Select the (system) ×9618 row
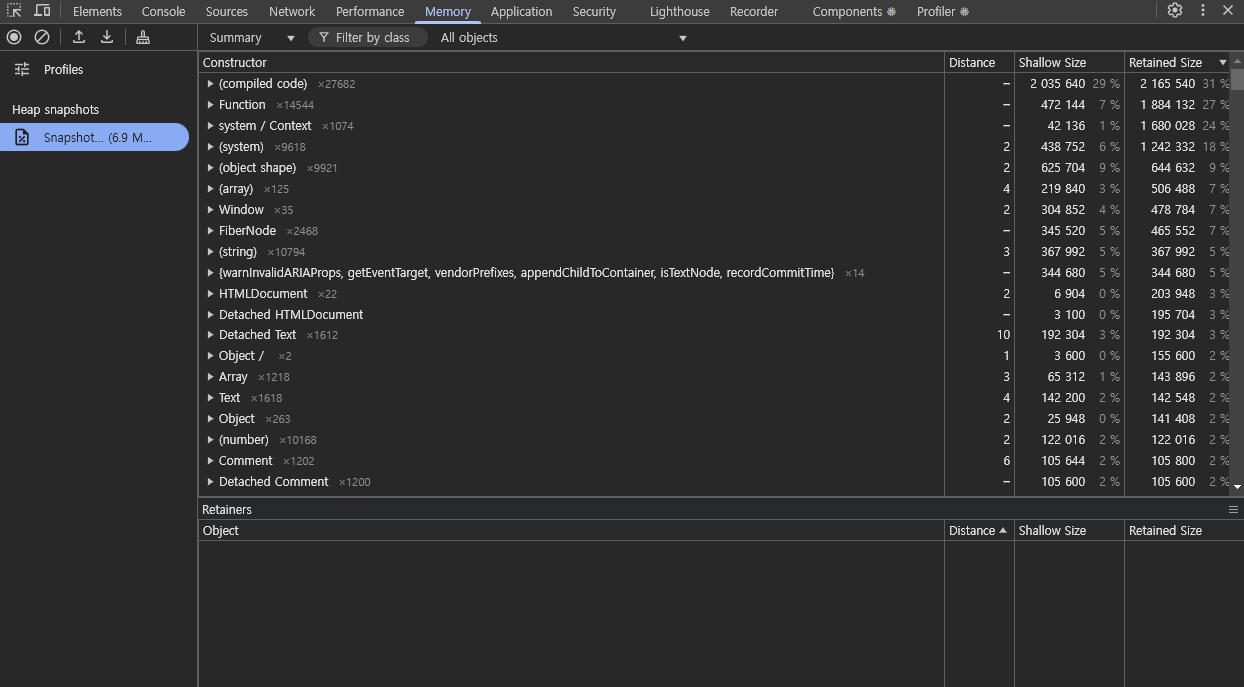The height and width of the screenshot is (687, 1244). pyautogui.click(x=714, y=147)
